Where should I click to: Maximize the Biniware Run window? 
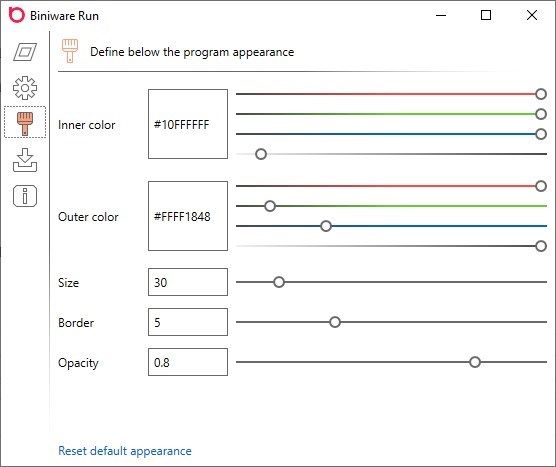tap(486, 15)
